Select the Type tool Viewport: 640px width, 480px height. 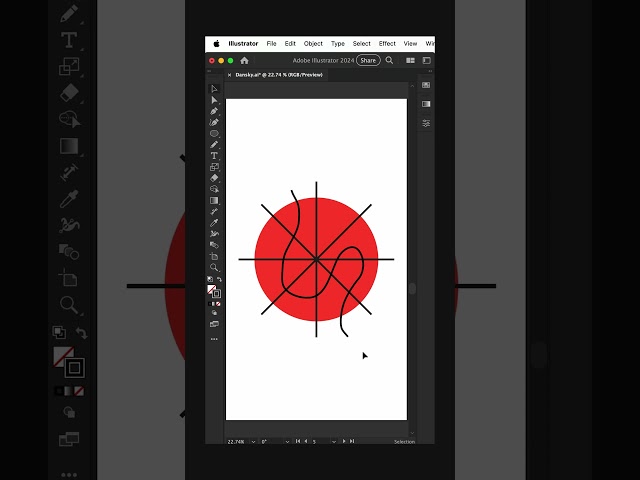214,156
